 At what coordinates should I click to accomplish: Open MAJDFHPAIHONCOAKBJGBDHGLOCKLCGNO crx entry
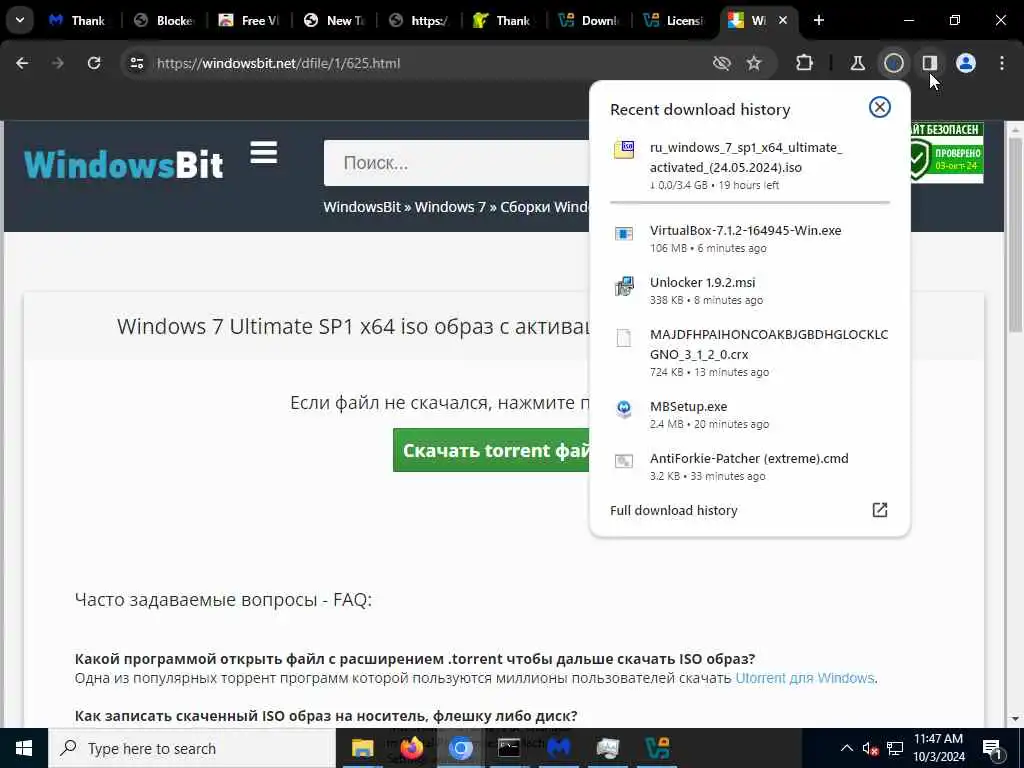pyautogui.click(x=750, y=353)
